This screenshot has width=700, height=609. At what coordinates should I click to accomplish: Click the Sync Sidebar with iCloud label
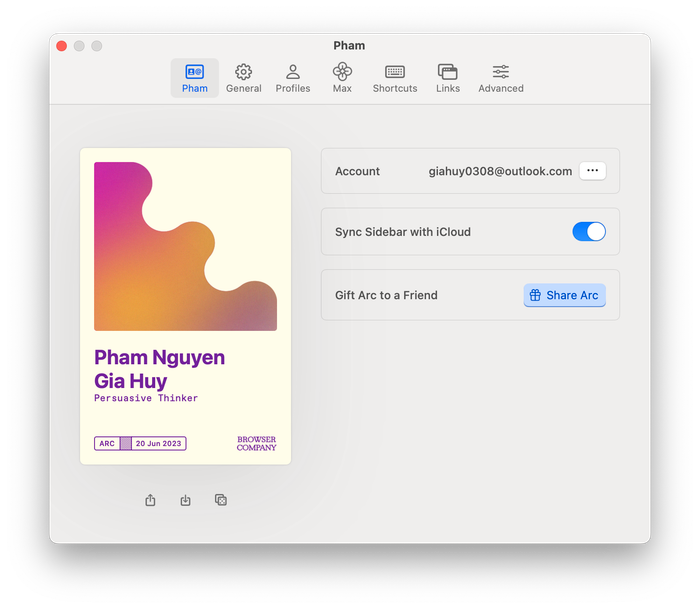pyautogui.click(x=403, y=232)
